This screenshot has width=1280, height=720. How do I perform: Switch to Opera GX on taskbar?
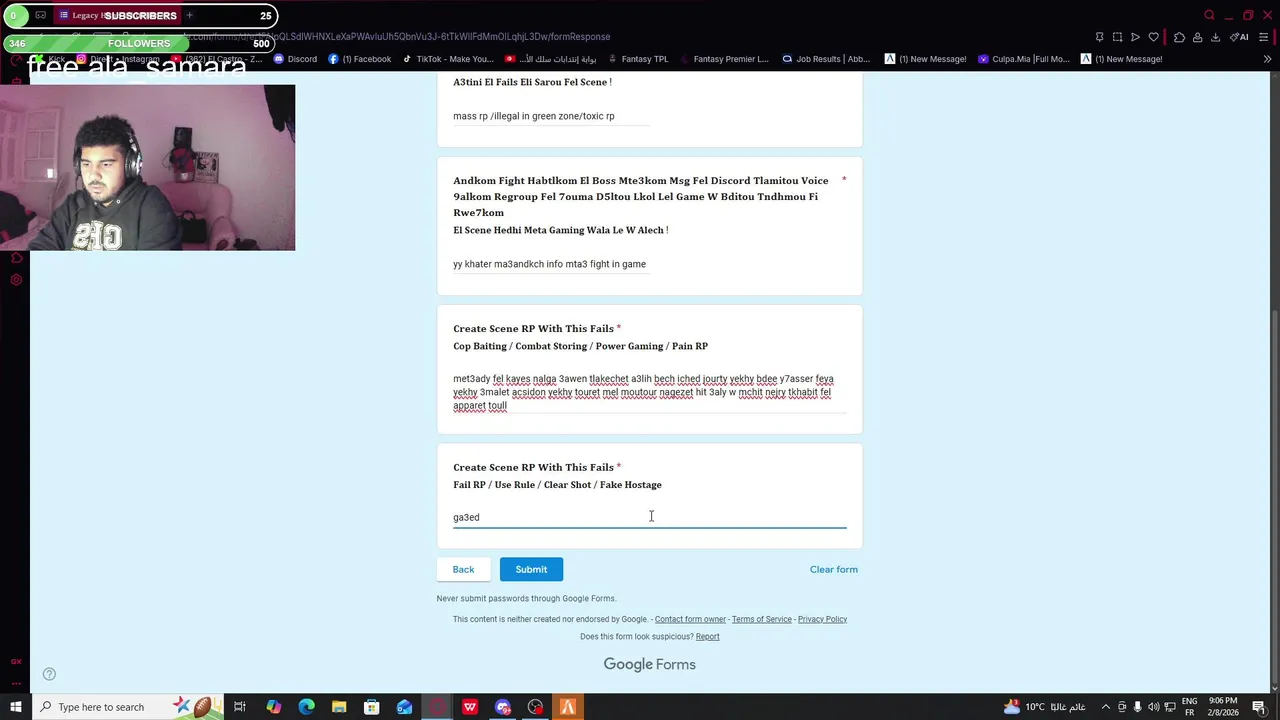tap(437, 707)
